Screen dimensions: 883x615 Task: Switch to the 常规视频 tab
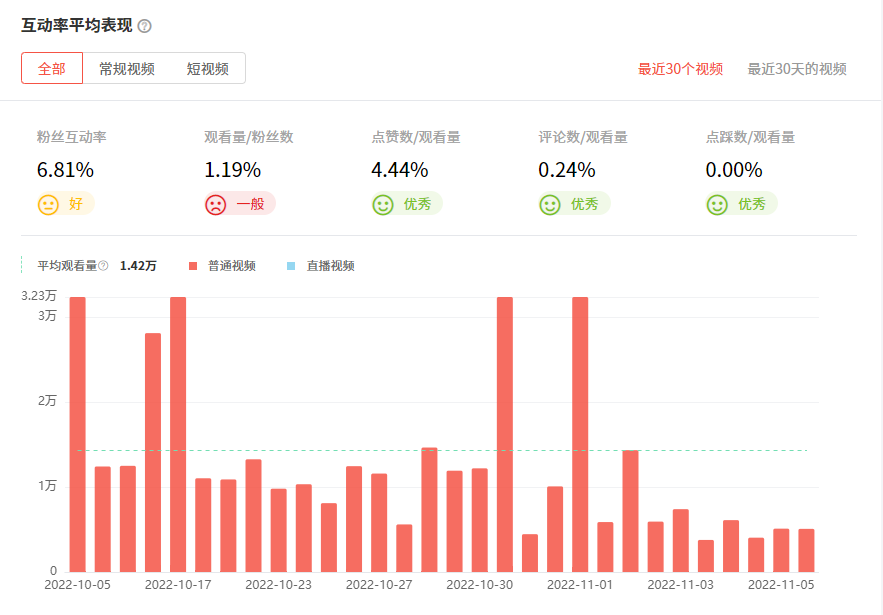tap(127, 69)
